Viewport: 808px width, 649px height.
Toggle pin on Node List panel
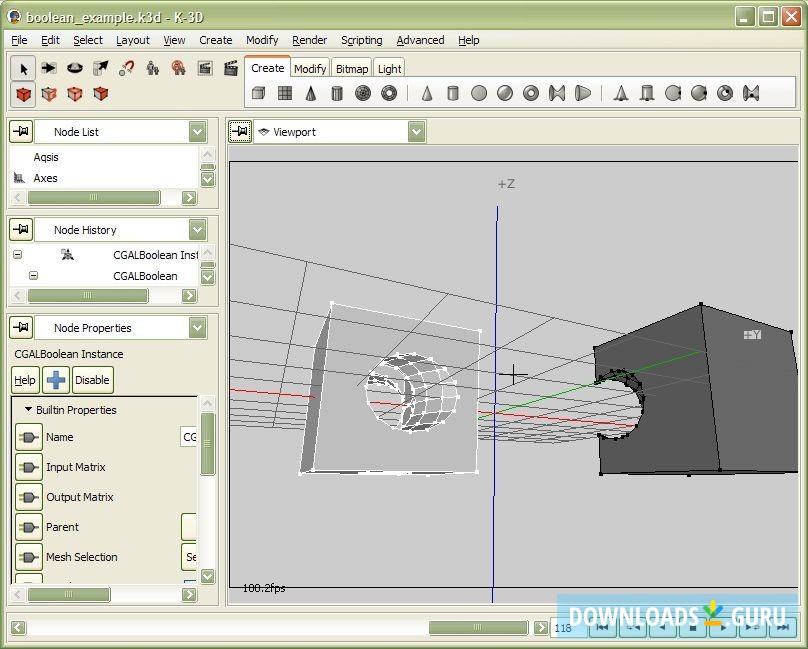20,132
